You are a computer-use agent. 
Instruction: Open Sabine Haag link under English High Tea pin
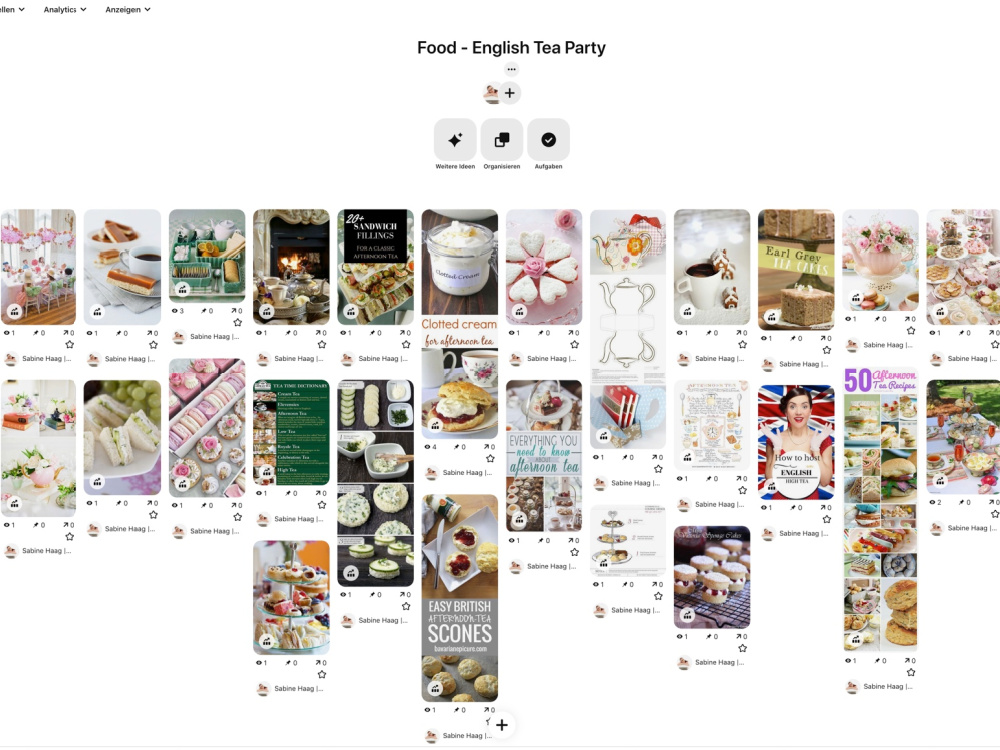[804, 533]
